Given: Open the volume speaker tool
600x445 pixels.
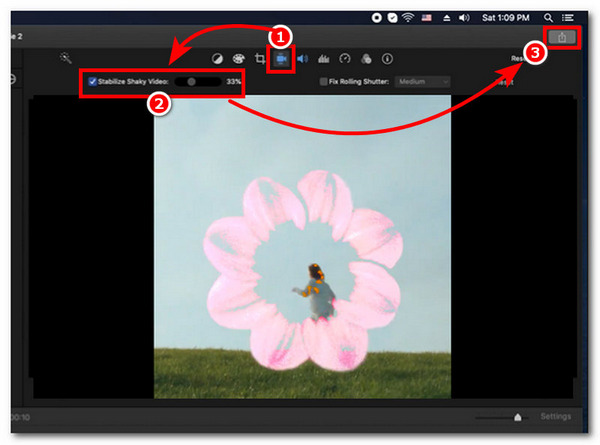Looking at the screenshot, I should (302, 59).
